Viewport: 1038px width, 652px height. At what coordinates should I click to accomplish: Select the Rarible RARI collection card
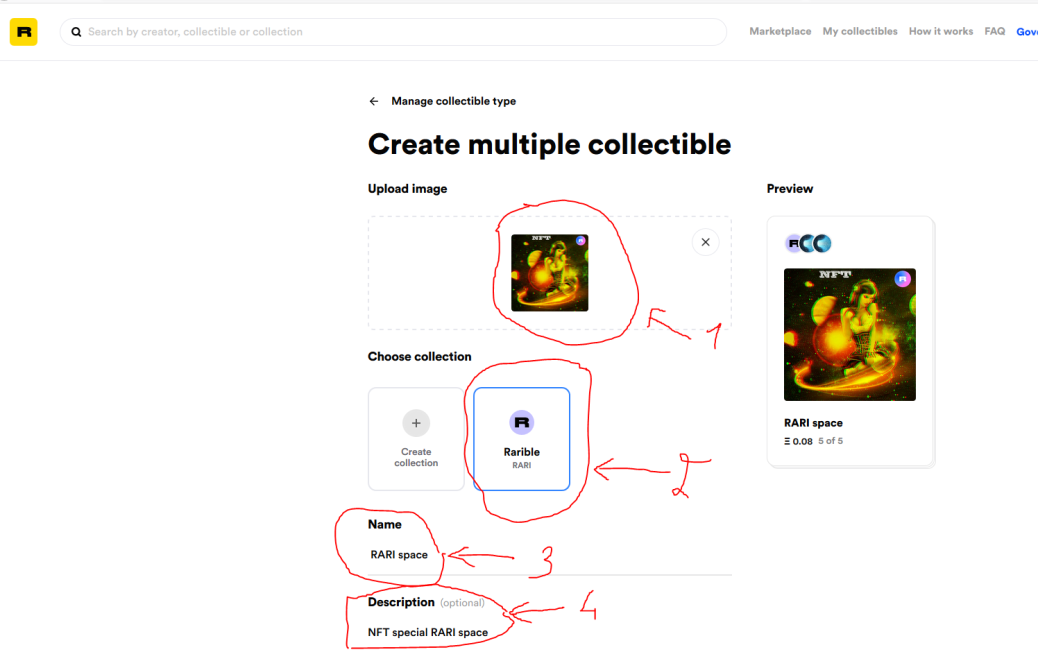(x=522, y=439)
